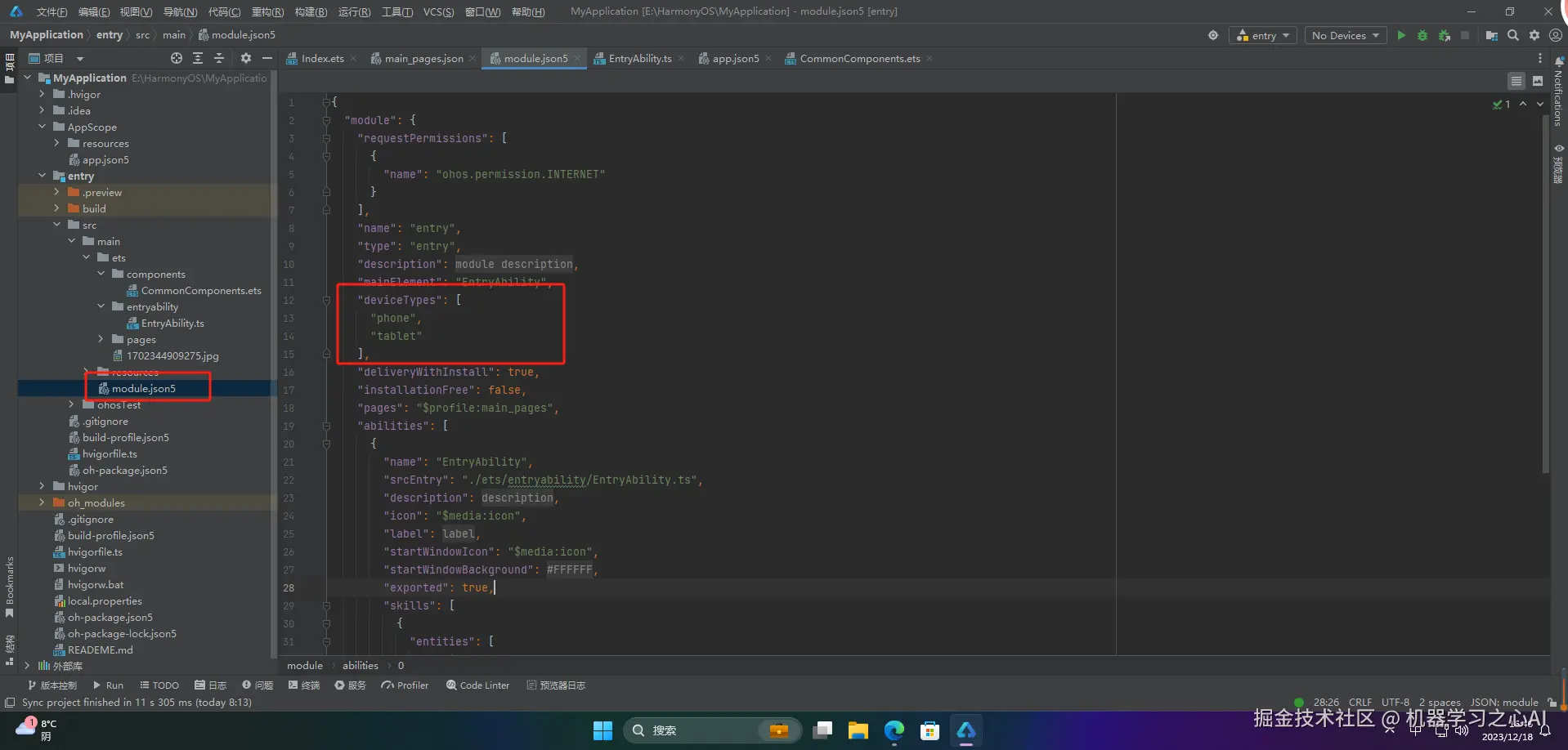Open the 构建(B) menu
The height and width of the screenshot is (750, 1568).
point(311,11)
